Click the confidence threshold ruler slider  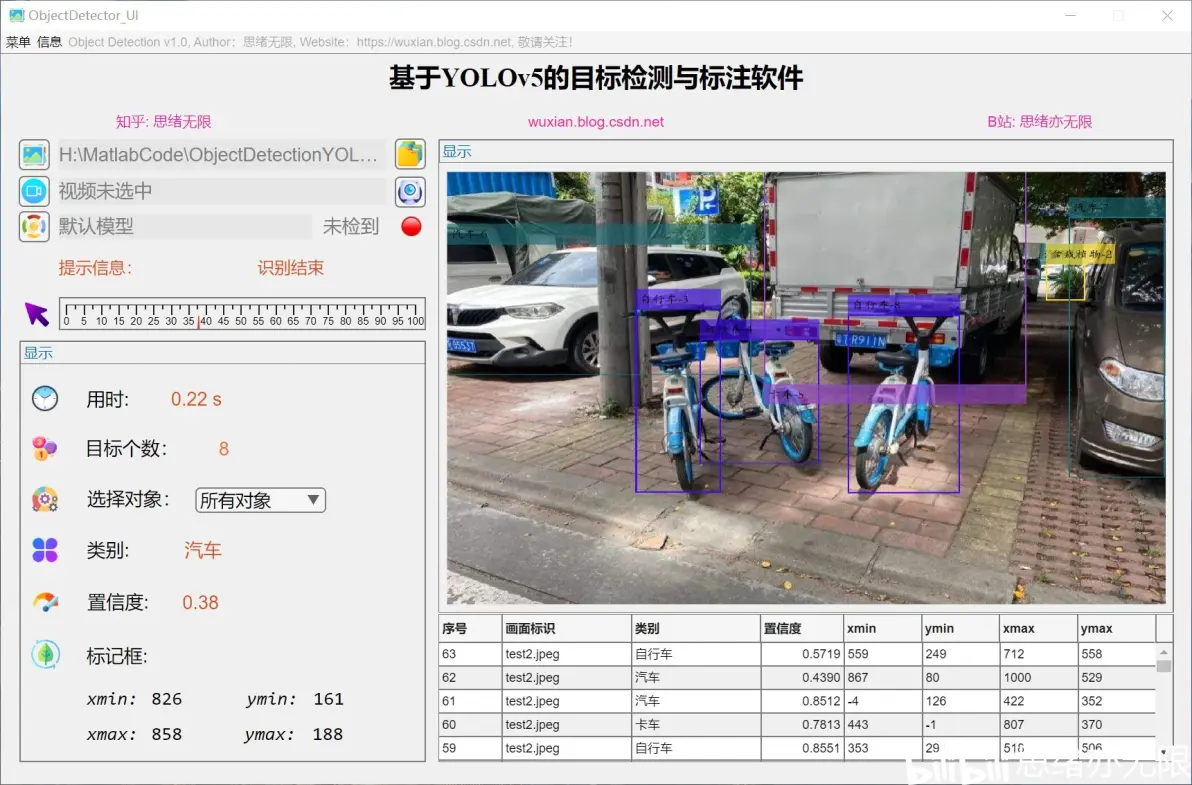point(242,313)
